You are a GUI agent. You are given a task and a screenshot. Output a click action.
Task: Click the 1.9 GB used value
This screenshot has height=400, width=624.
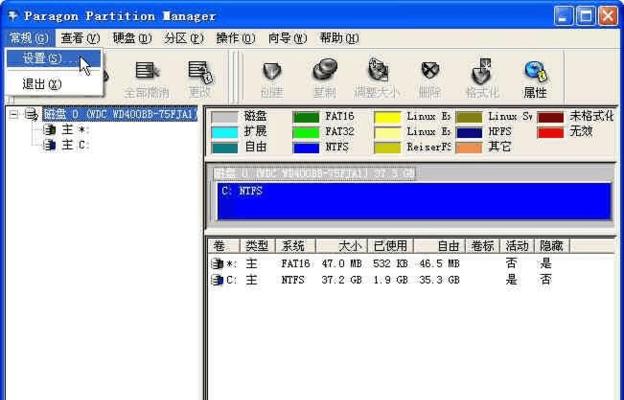390,280
